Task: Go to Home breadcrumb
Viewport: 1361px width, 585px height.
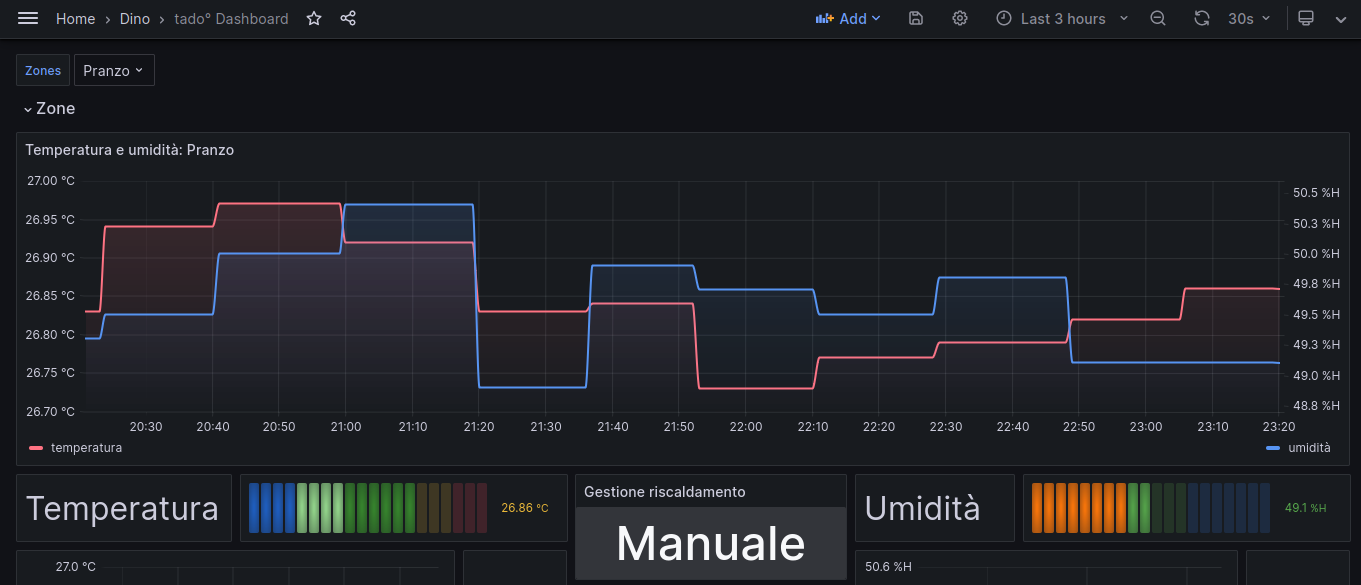Action: click(x=76, y=19)
